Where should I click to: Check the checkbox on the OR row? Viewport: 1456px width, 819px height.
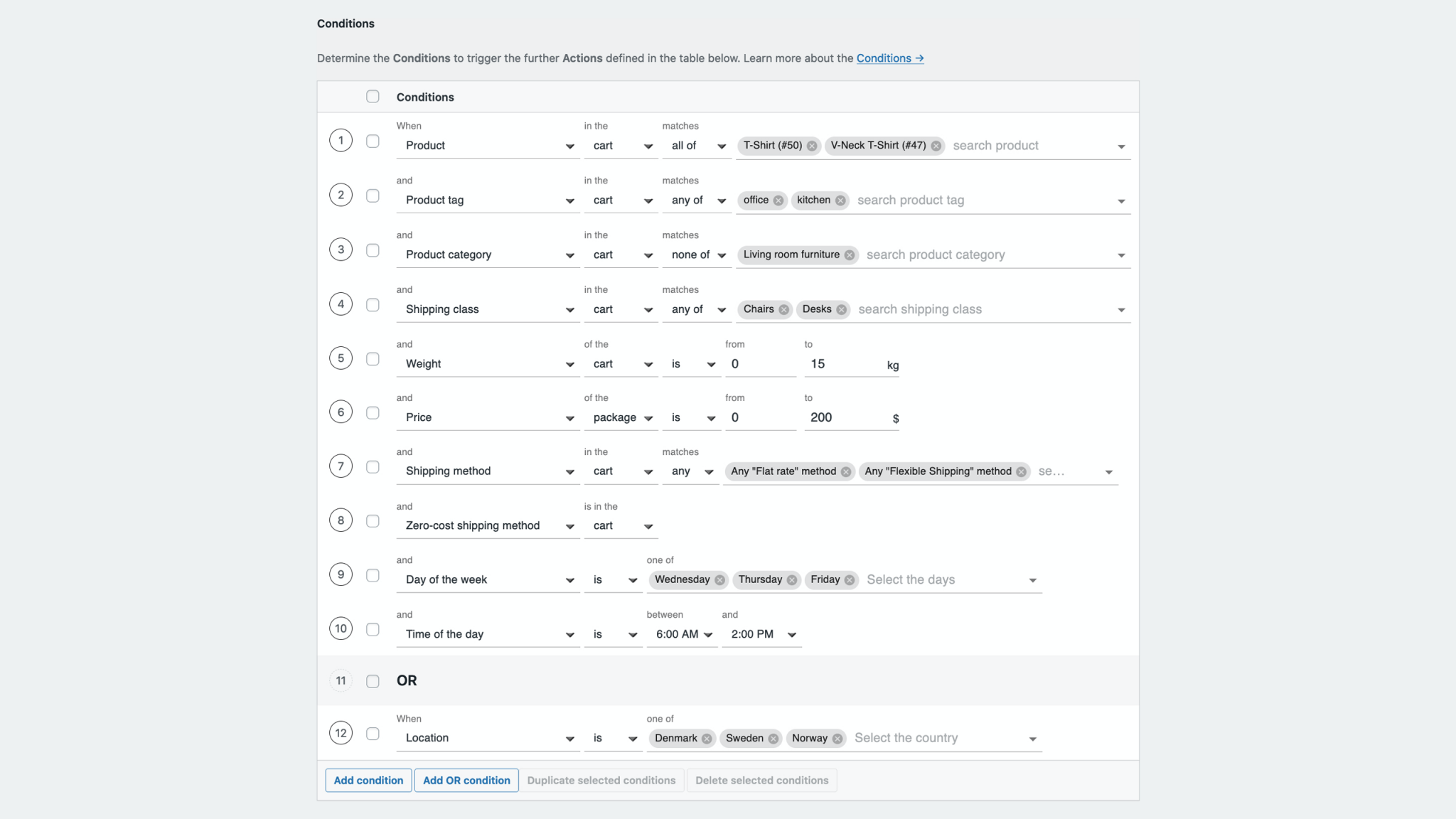(373, 680)
